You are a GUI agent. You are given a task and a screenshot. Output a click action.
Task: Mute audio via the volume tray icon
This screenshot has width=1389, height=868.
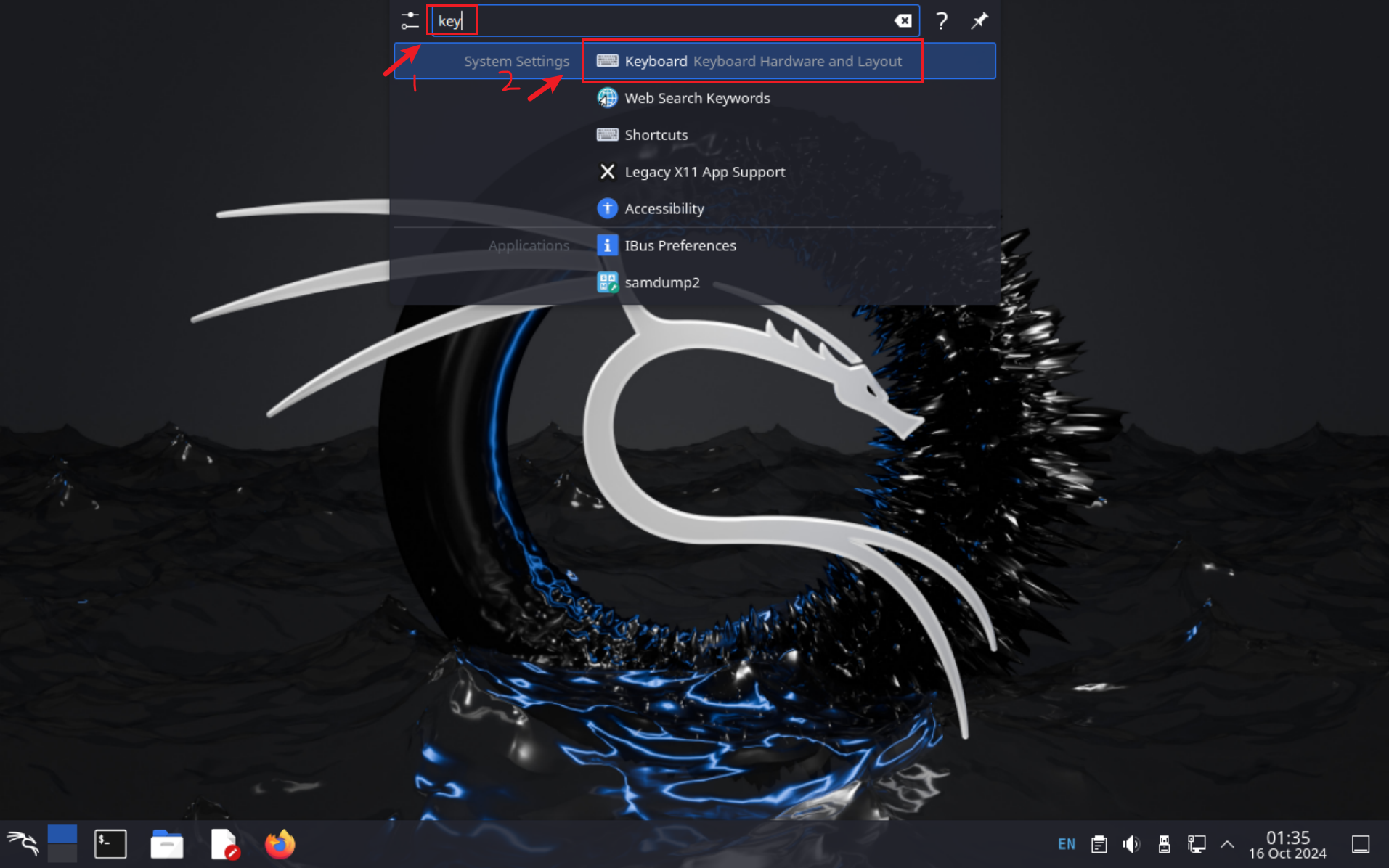coord(1131,843)
